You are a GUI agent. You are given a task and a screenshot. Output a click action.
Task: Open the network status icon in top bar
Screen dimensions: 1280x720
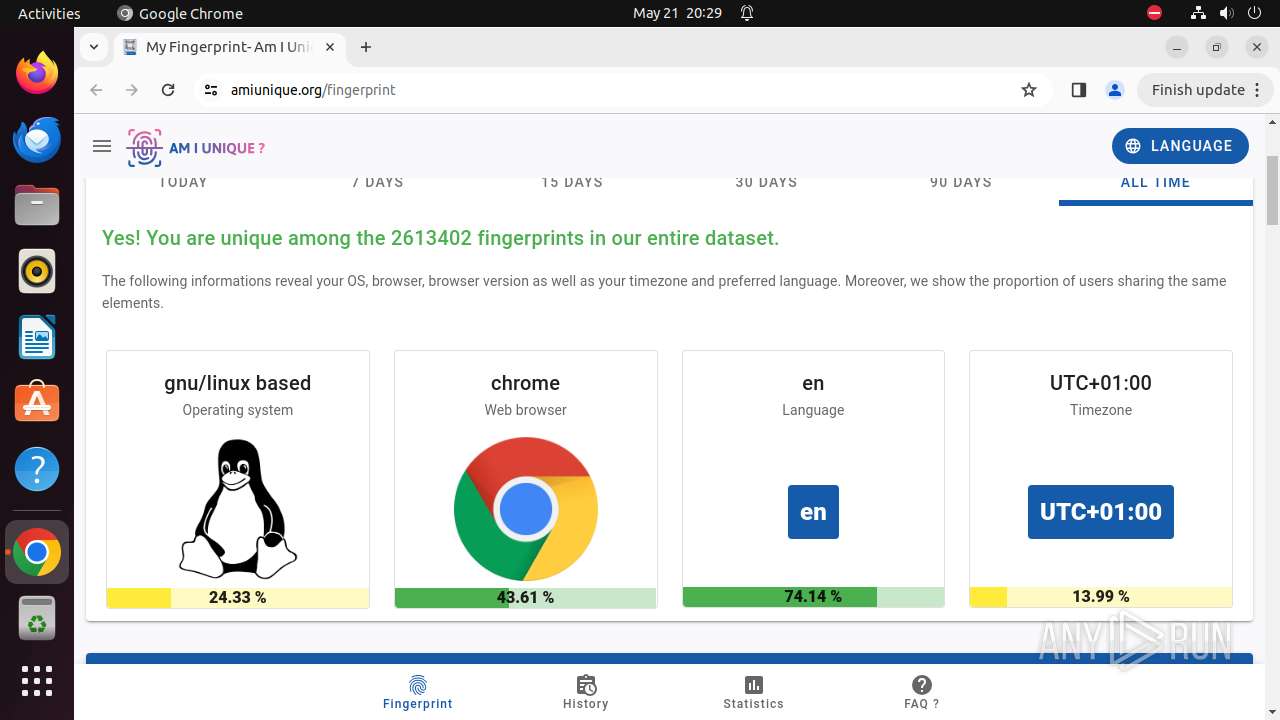point(1198,13)
